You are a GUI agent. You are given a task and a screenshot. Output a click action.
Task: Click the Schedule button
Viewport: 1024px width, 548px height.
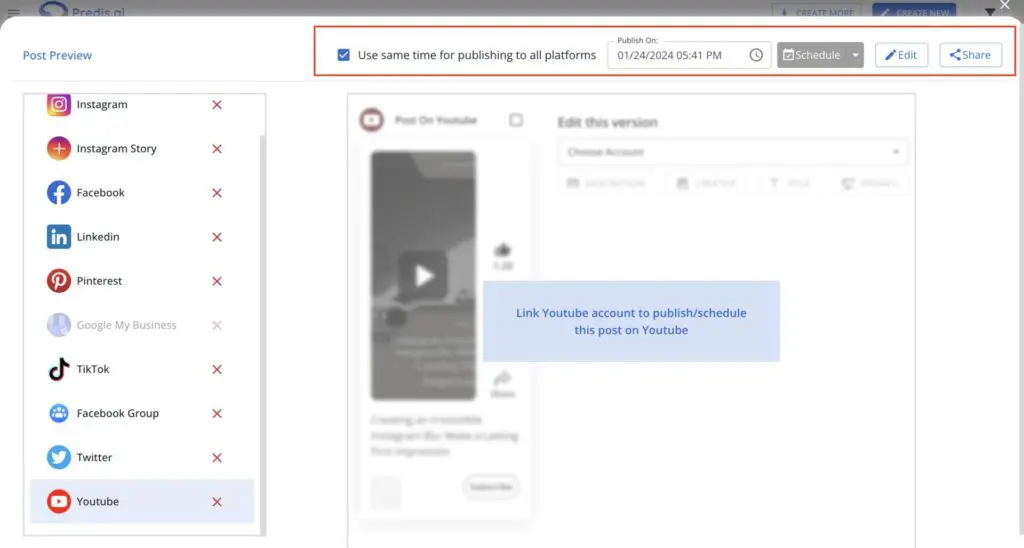(812, 56)
